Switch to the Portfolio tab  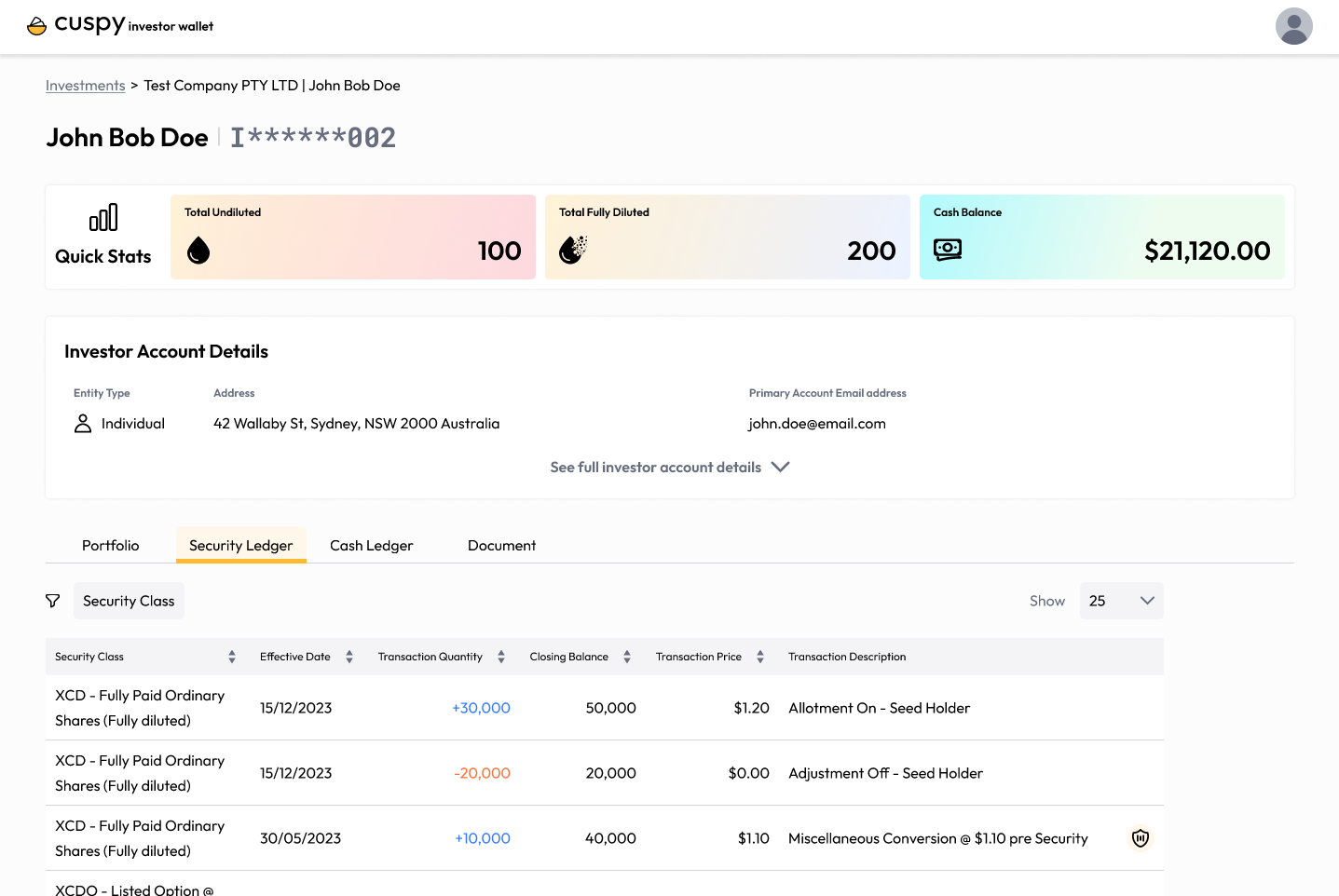(x=110, y=545)
